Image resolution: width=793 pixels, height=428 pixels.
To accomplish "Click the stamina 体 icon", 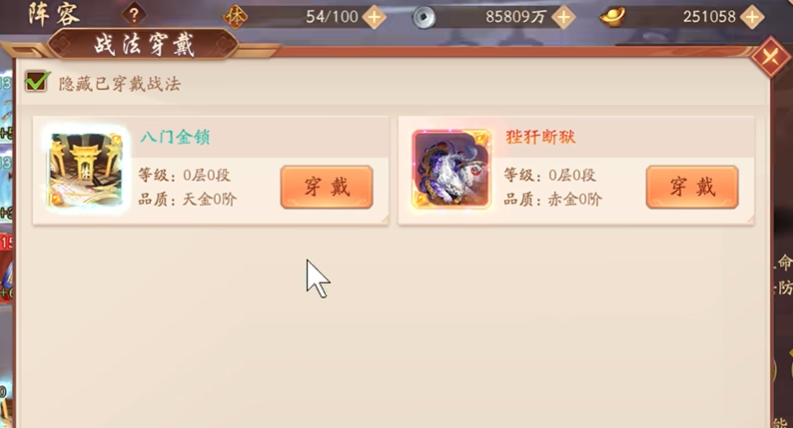I will 236,17.
